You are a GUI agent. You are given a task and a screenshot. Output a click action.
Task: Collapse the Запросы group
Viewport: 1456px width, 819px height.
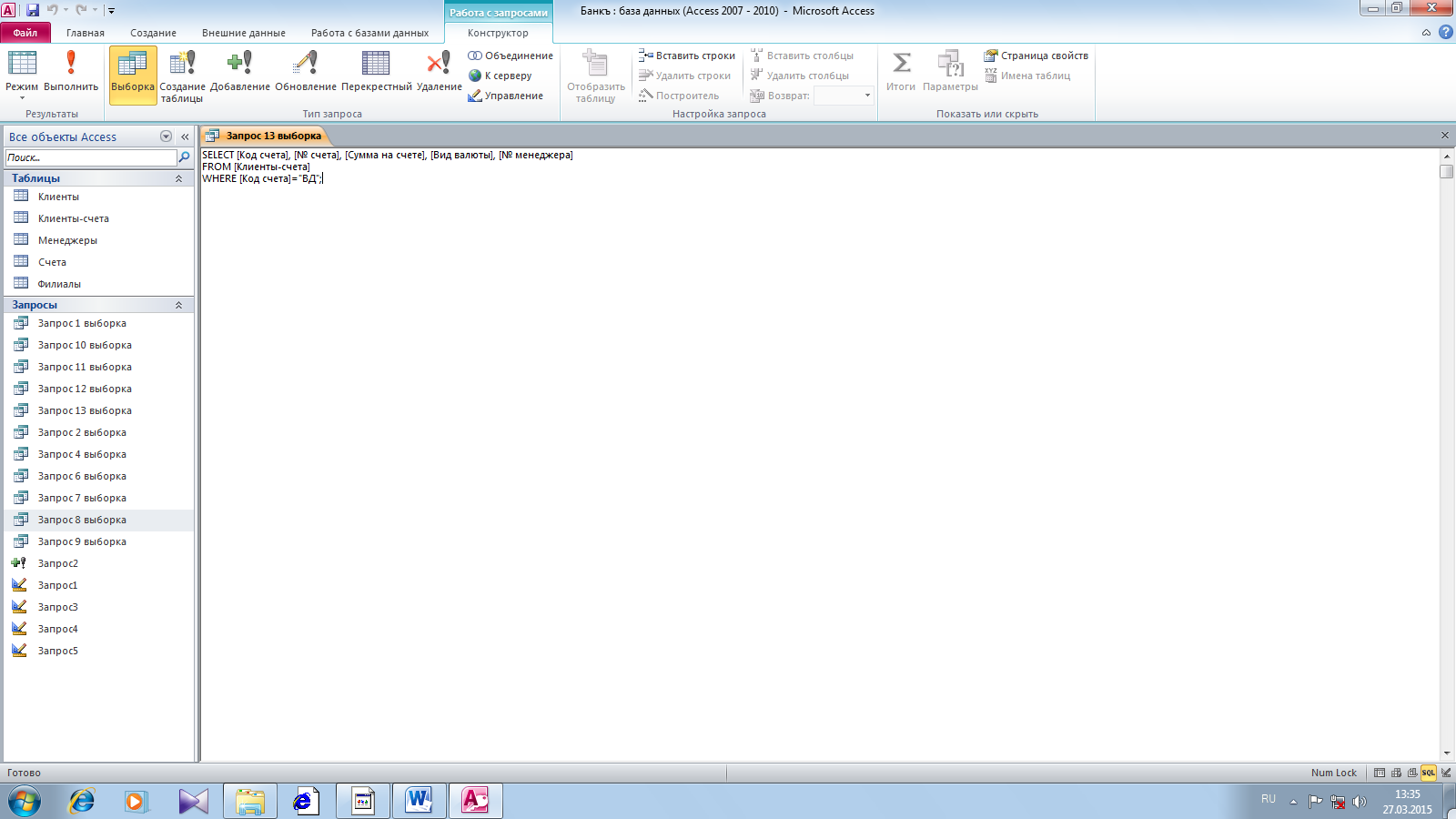tap(178, 305)
